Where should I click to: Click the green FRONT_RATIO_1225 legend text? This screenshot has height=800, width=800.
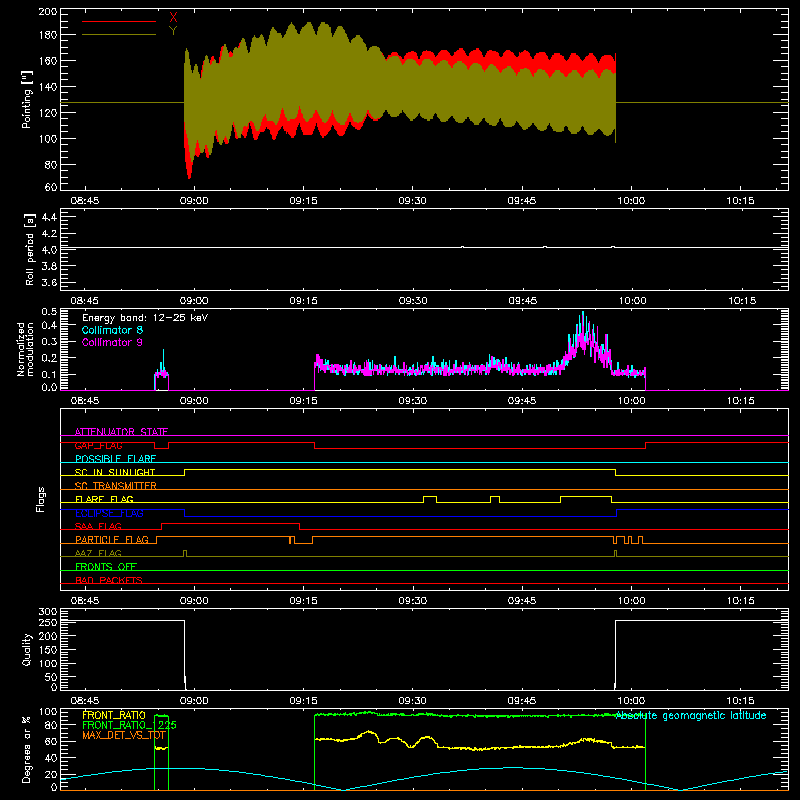(x=129, y=725)
